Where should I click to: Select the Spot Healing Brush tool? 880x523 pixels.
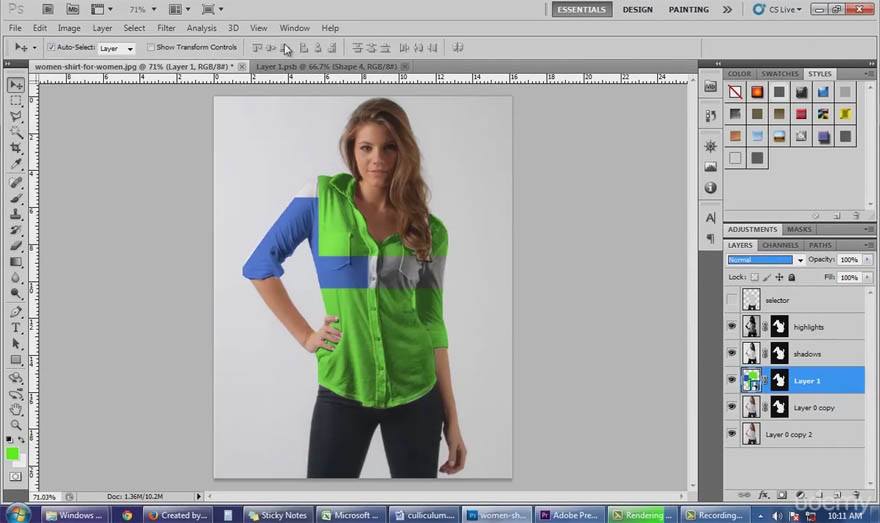tap(16, 182)
